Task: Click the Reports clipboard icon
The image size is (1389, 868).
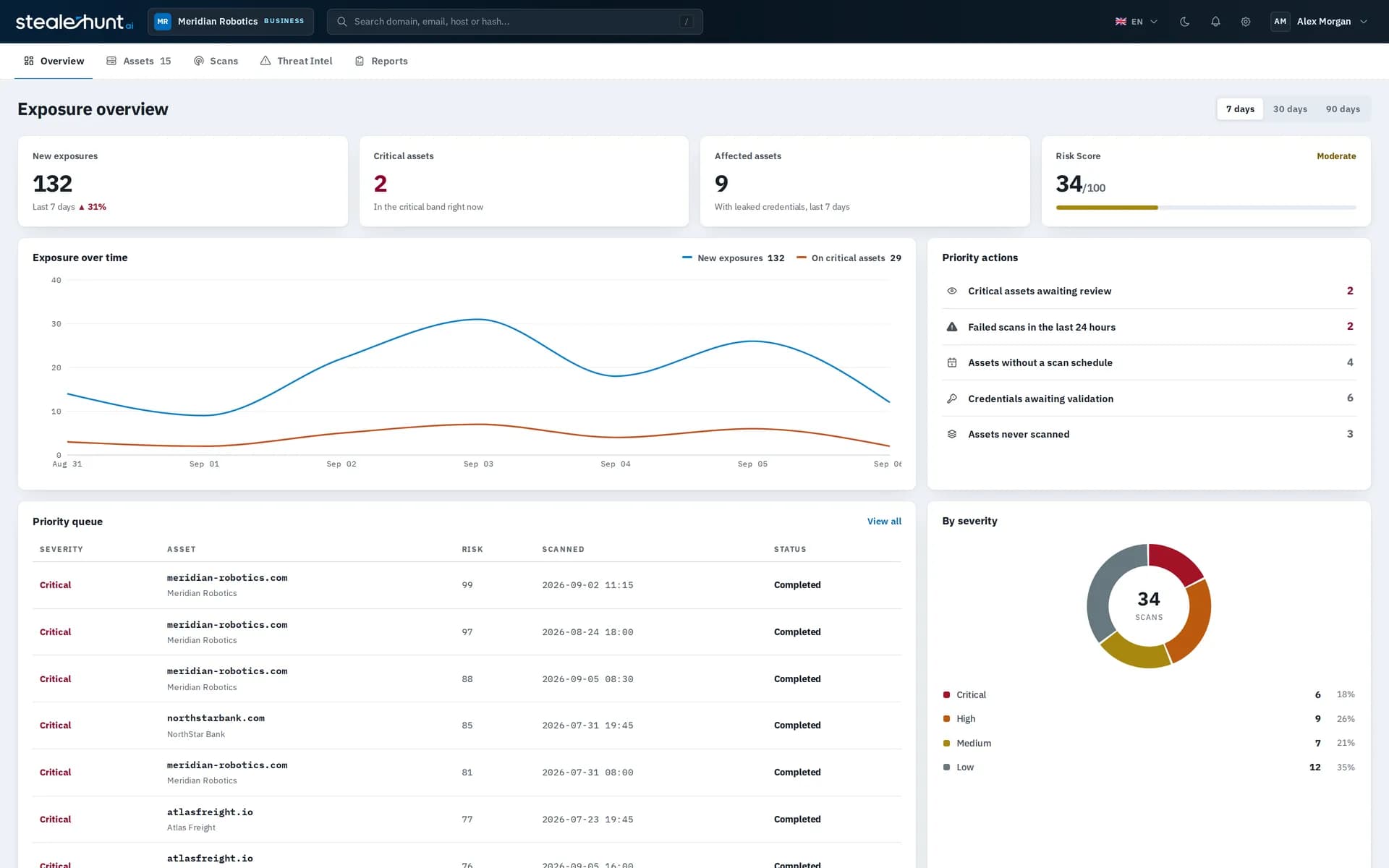Action: 360,61
